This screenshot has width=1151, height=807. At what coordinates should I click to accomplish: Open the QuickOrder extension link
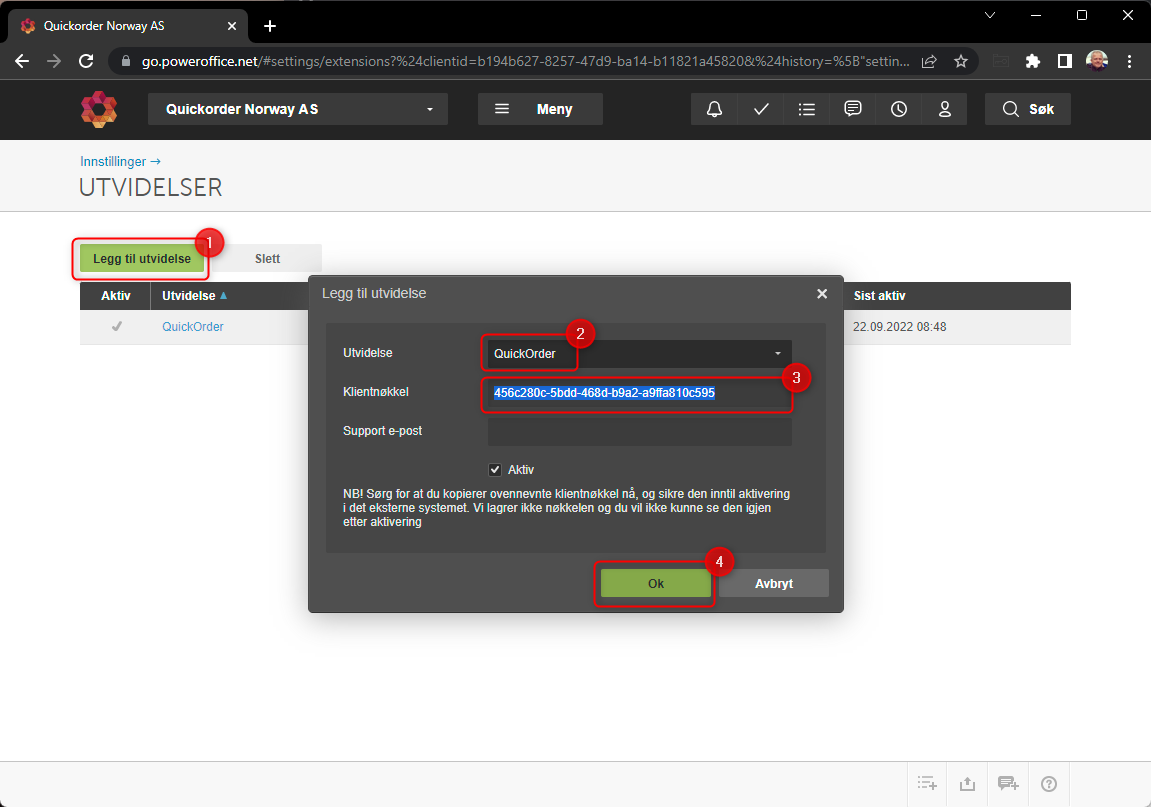[192, 327]
